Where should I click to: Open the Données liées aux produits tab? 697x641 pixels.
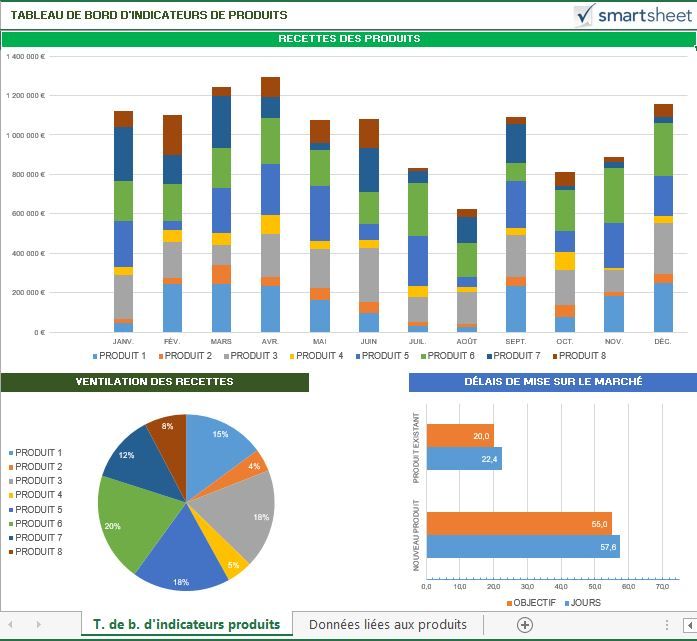[387, 624]
